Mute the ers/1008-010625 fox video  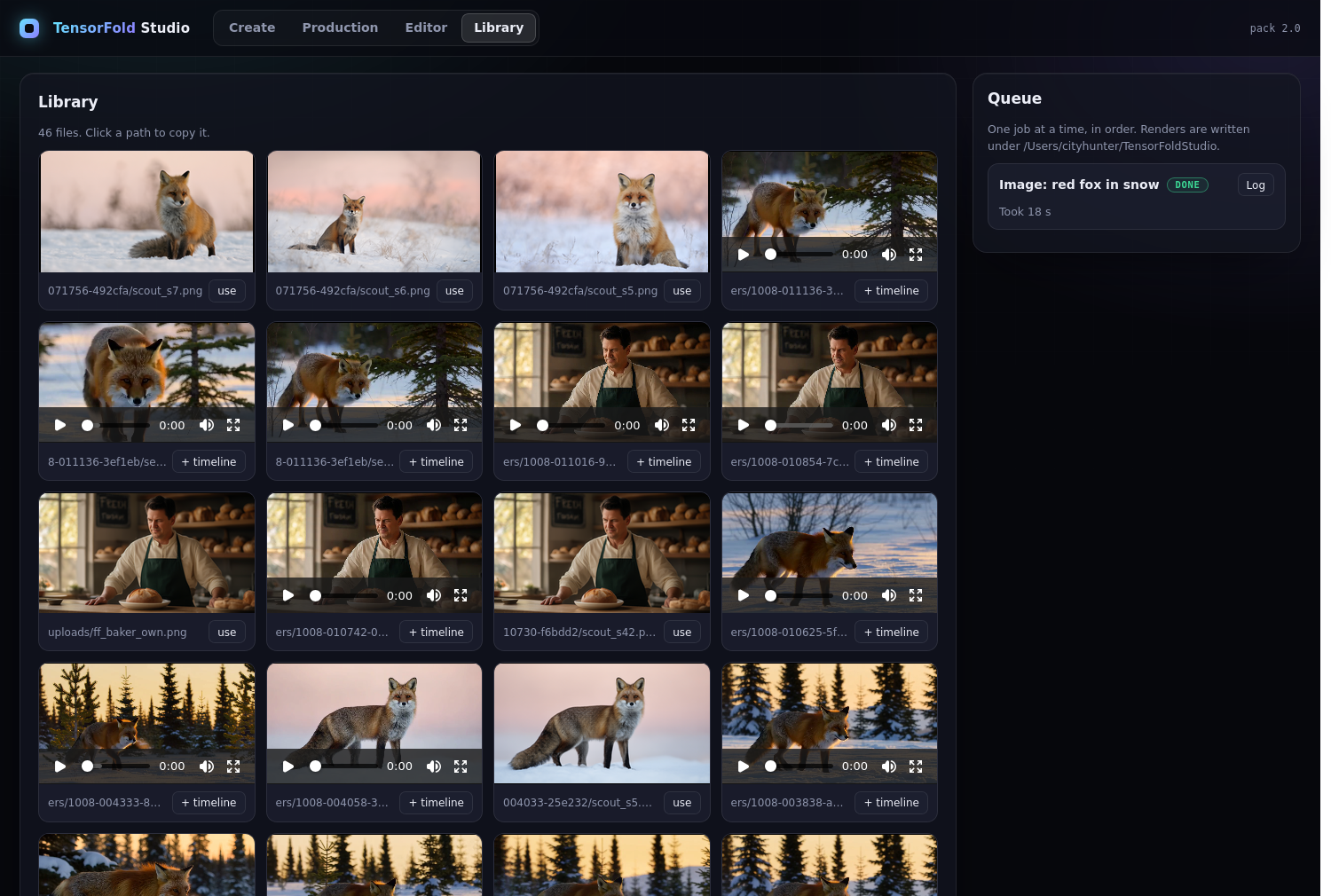pyautogui.click(x=889, y=596)
